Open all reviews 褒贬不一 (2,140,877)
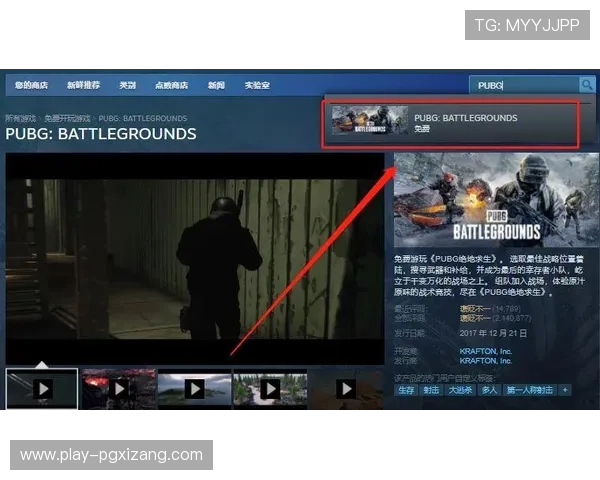This screenshot has width=600, height=480. (496, 318)
